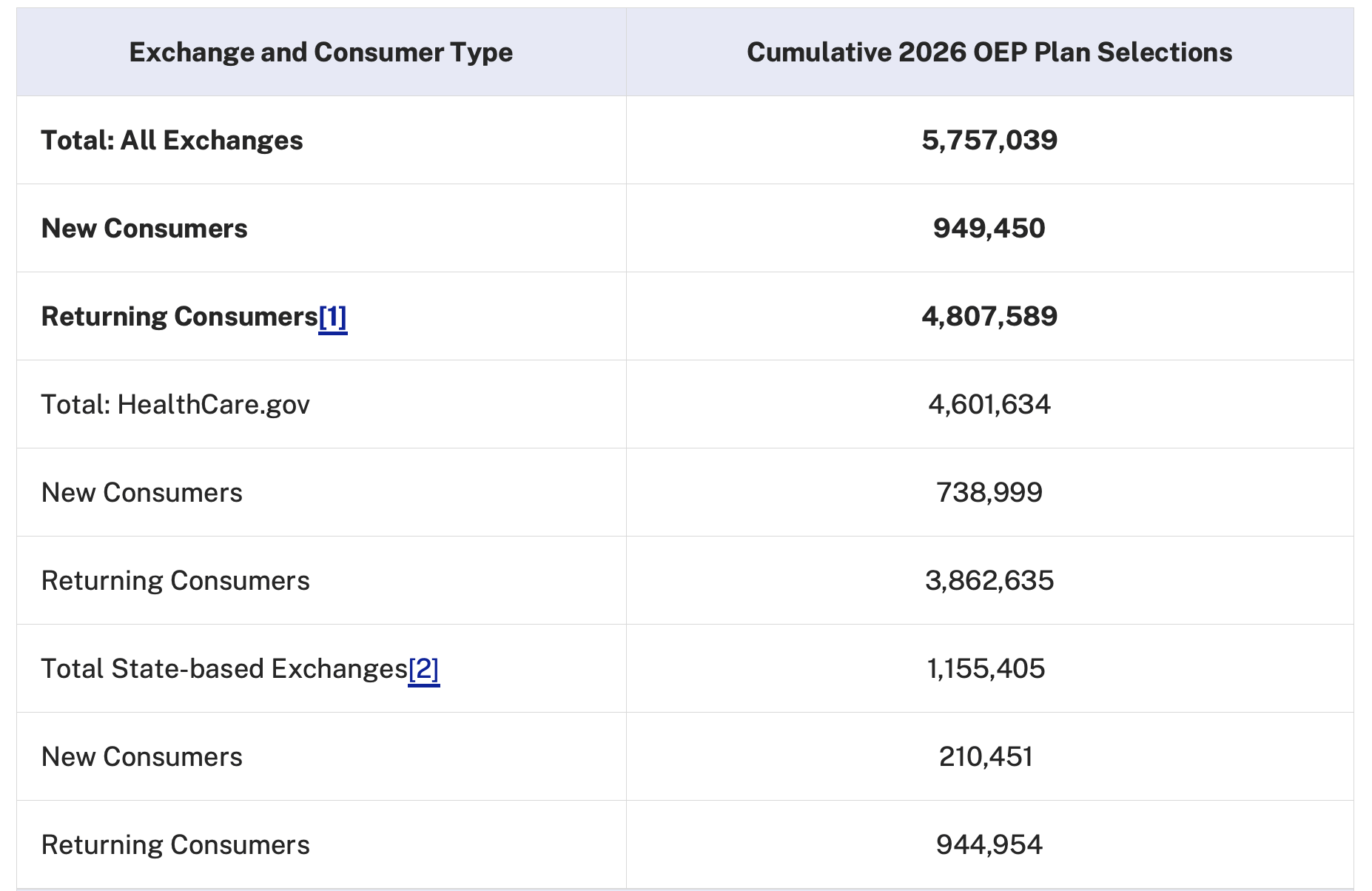Open footnote [2] link after State-based Exchanges
The width and height of the screenshot is (1372, 891).
pyautogui.click(x=423, y=670)
